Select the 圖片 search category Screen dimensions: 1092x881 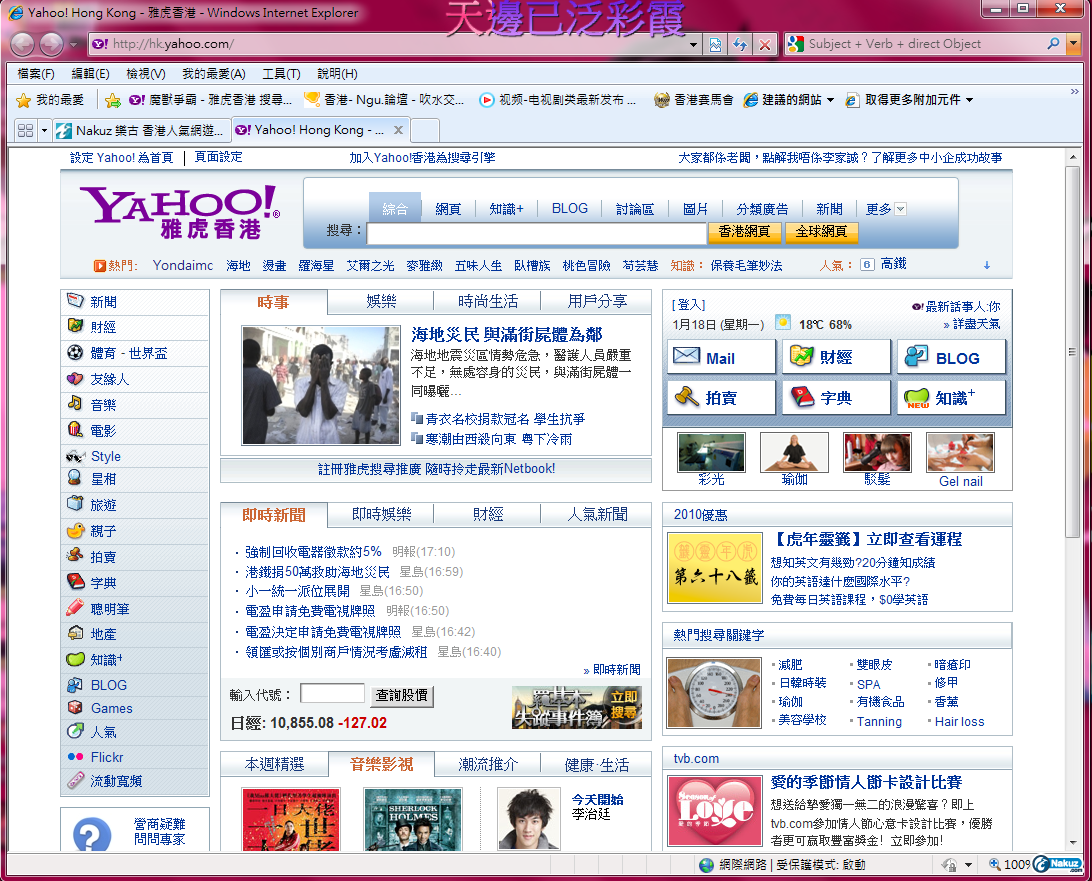694,209
